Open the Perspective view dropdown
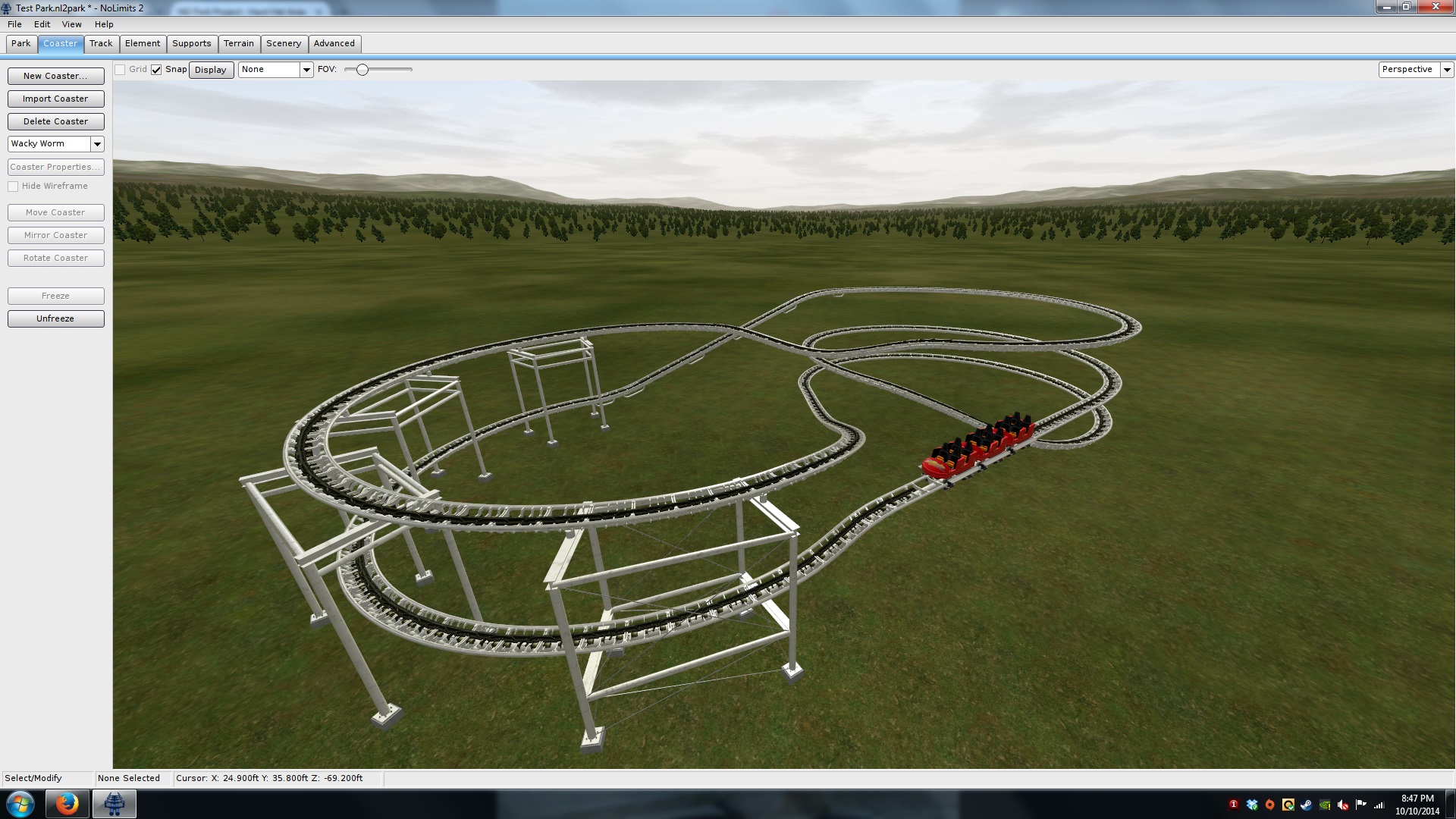 1447,70
